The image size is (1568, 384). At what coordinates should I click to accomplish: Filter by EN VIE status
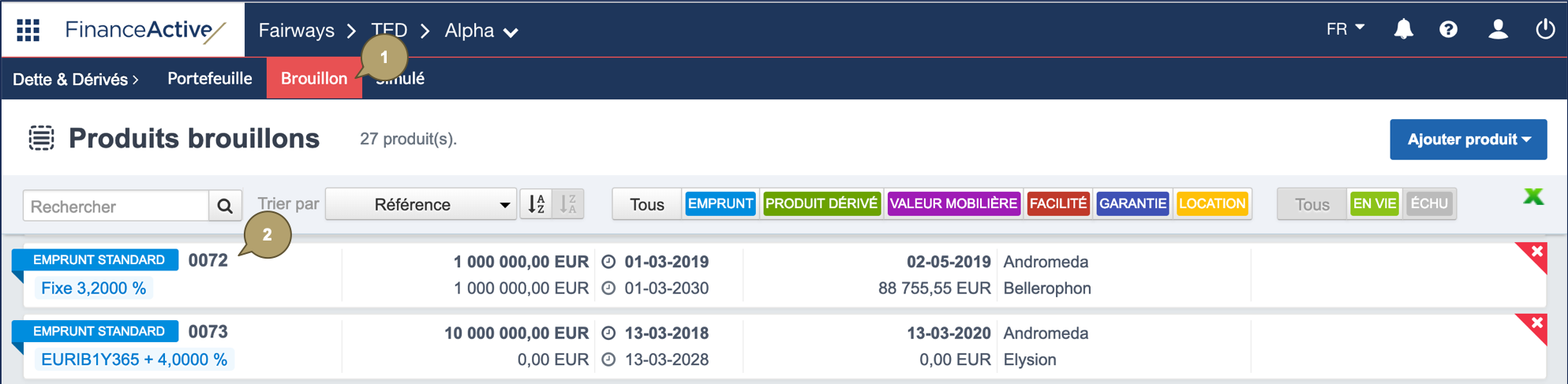[x=1374, y=204]
